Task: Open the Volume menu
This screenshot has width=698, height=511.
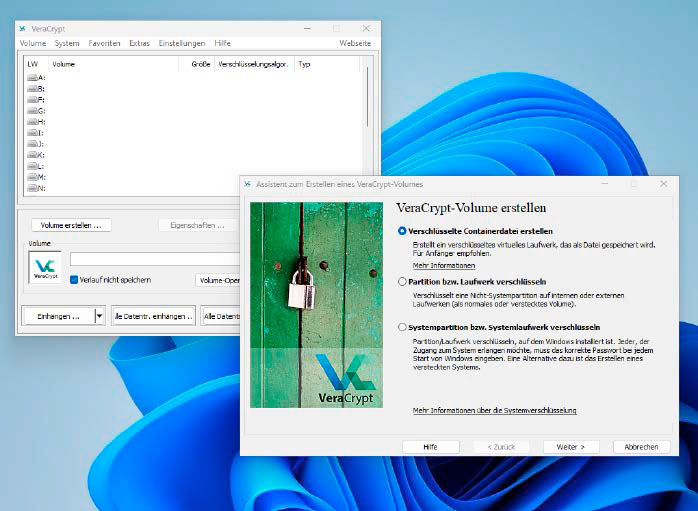Action: coord(33,43)
